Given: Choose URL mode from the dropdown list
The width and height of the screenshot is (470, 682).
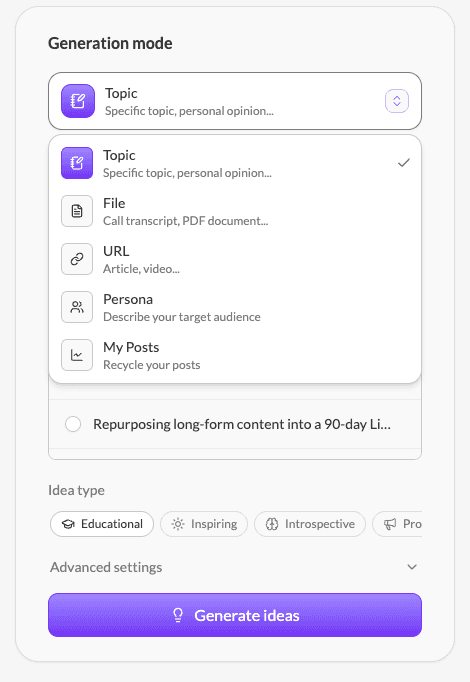Looking at the screenshot, I should tap(235, 259).
